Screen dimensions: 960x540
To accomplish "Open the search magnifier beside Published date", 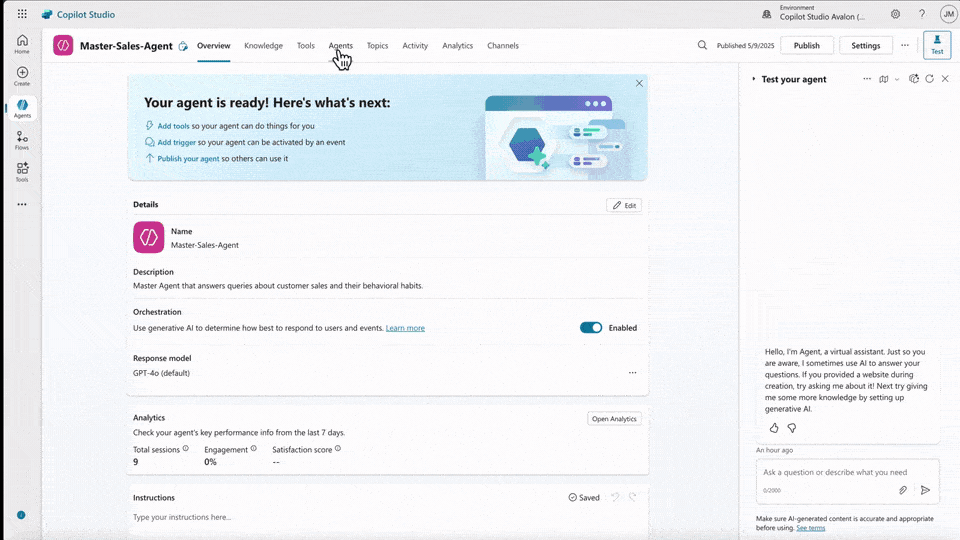I will 702,45.
